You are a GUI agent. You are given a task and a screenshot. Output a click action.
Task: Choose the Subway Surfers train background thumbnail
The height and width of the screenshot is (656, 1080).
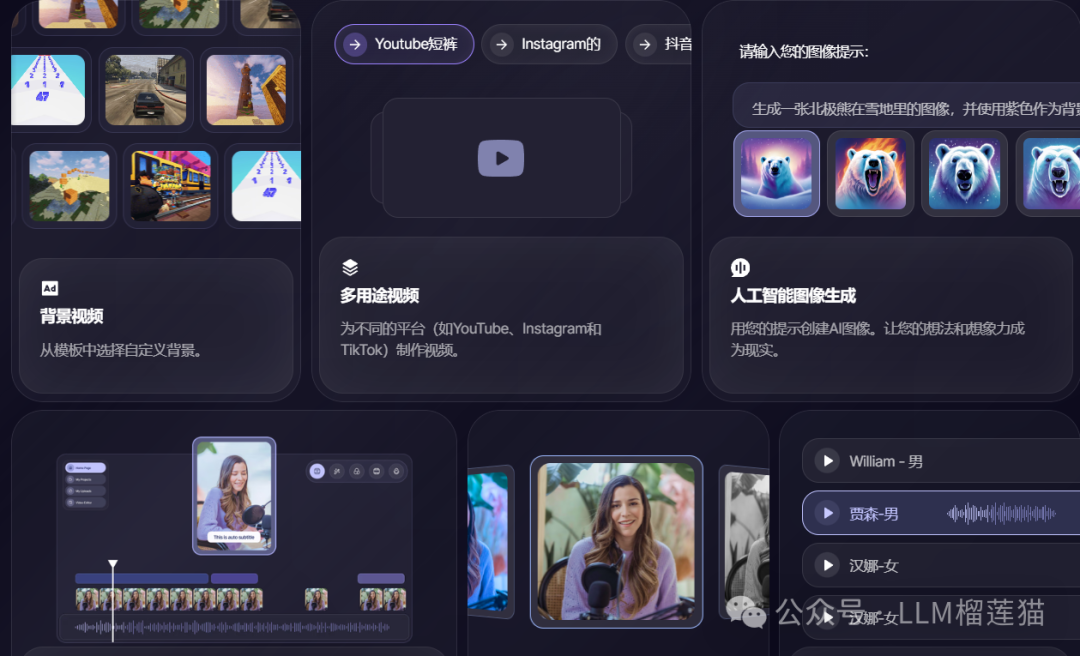(171, 186)
